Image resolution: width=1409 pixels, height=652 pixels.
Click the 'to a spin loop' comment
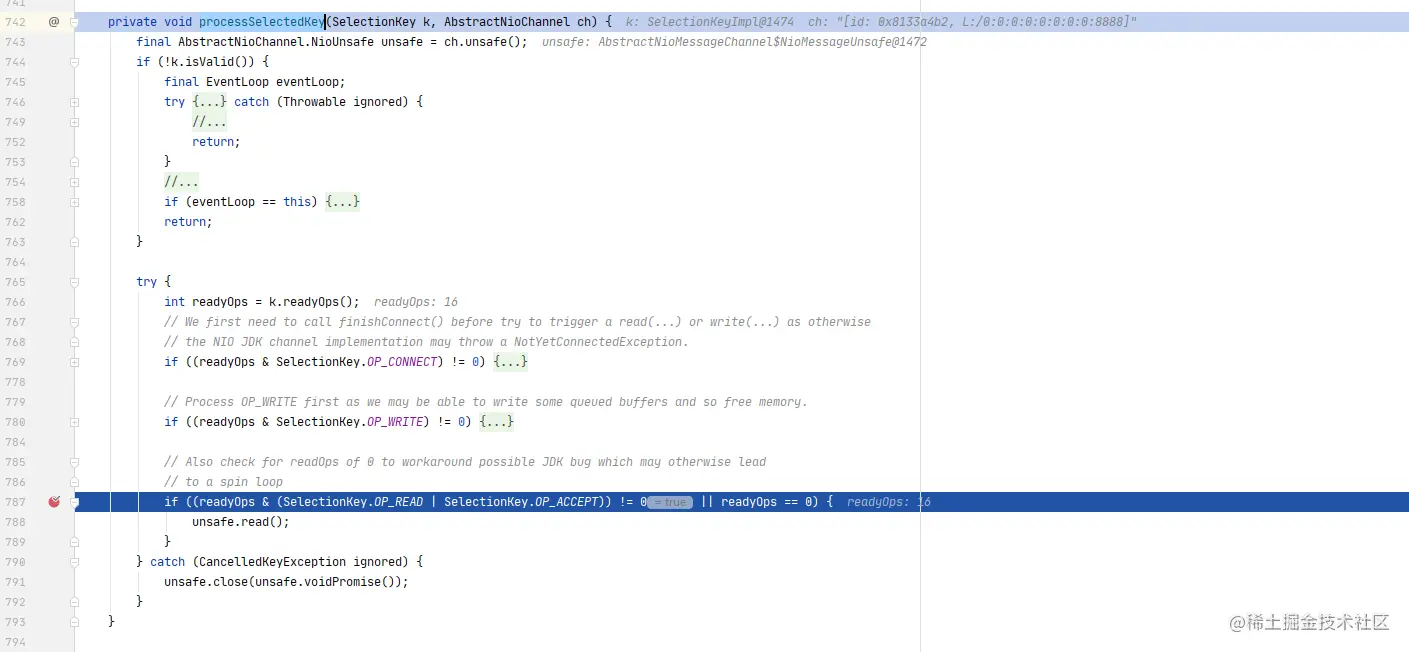tap(224, 482)
